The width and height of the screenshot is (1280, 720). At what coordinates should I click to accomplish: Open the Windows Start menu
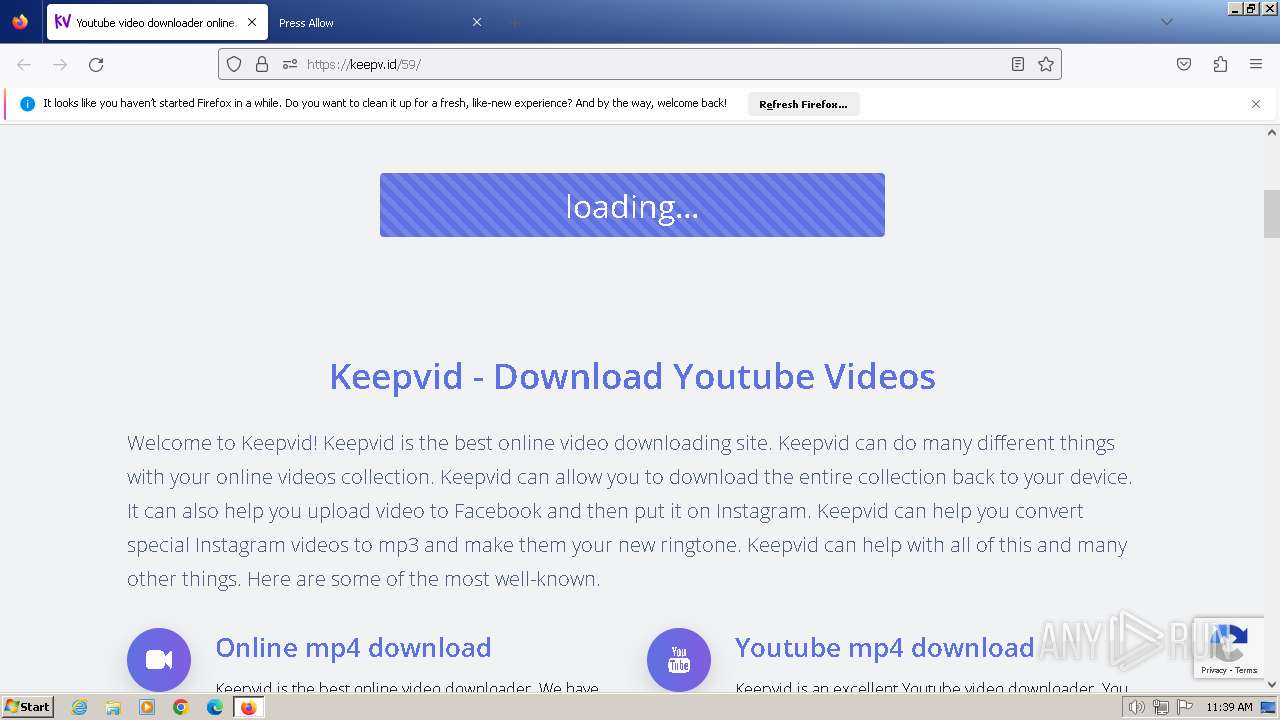[28, 707]
